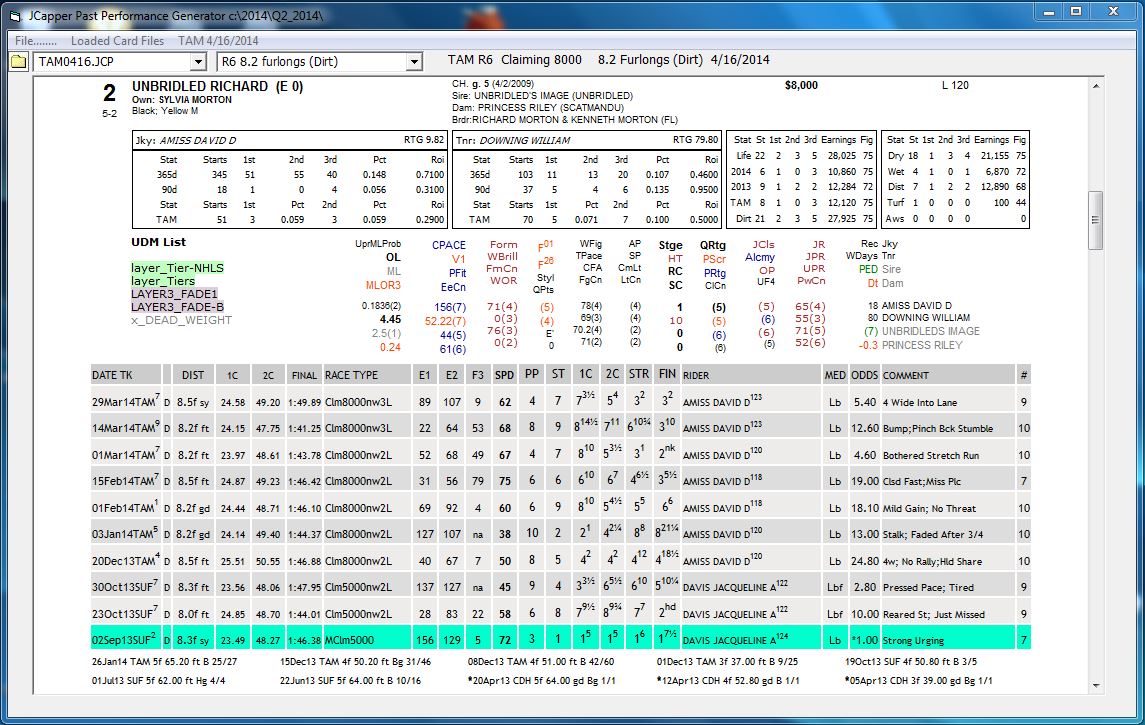Click the jockey rating RTG 9.82
The height and width of the screenshot is (725, 1145).
tap(424, 139)
